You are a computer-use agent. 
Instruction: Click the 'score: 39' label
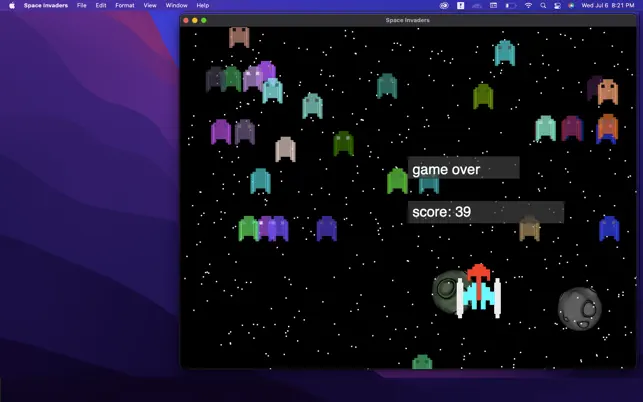pos(442,212)
